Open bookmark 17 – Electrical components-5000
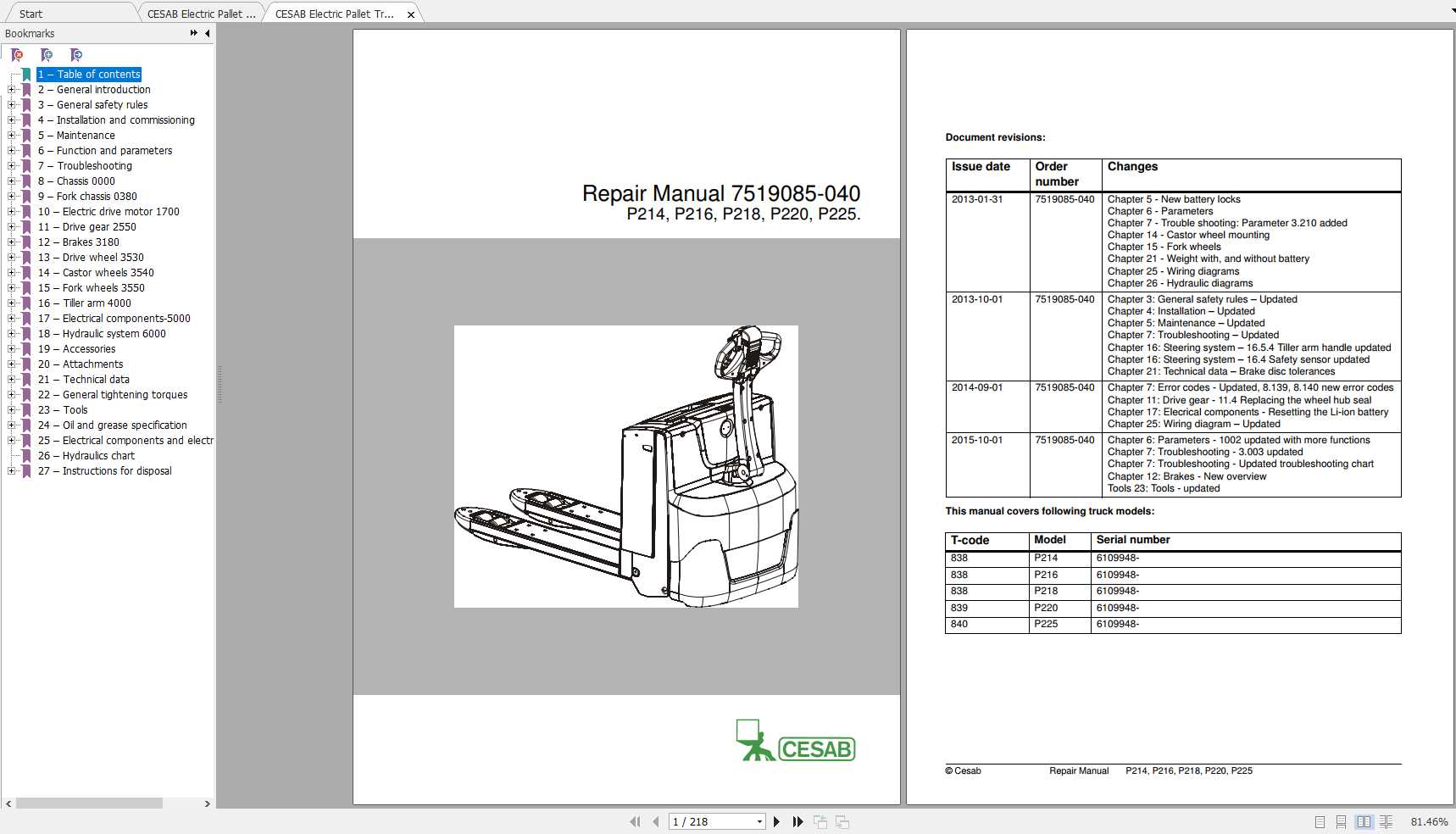This screenshot has height=834, width=1456. point(114,319)
